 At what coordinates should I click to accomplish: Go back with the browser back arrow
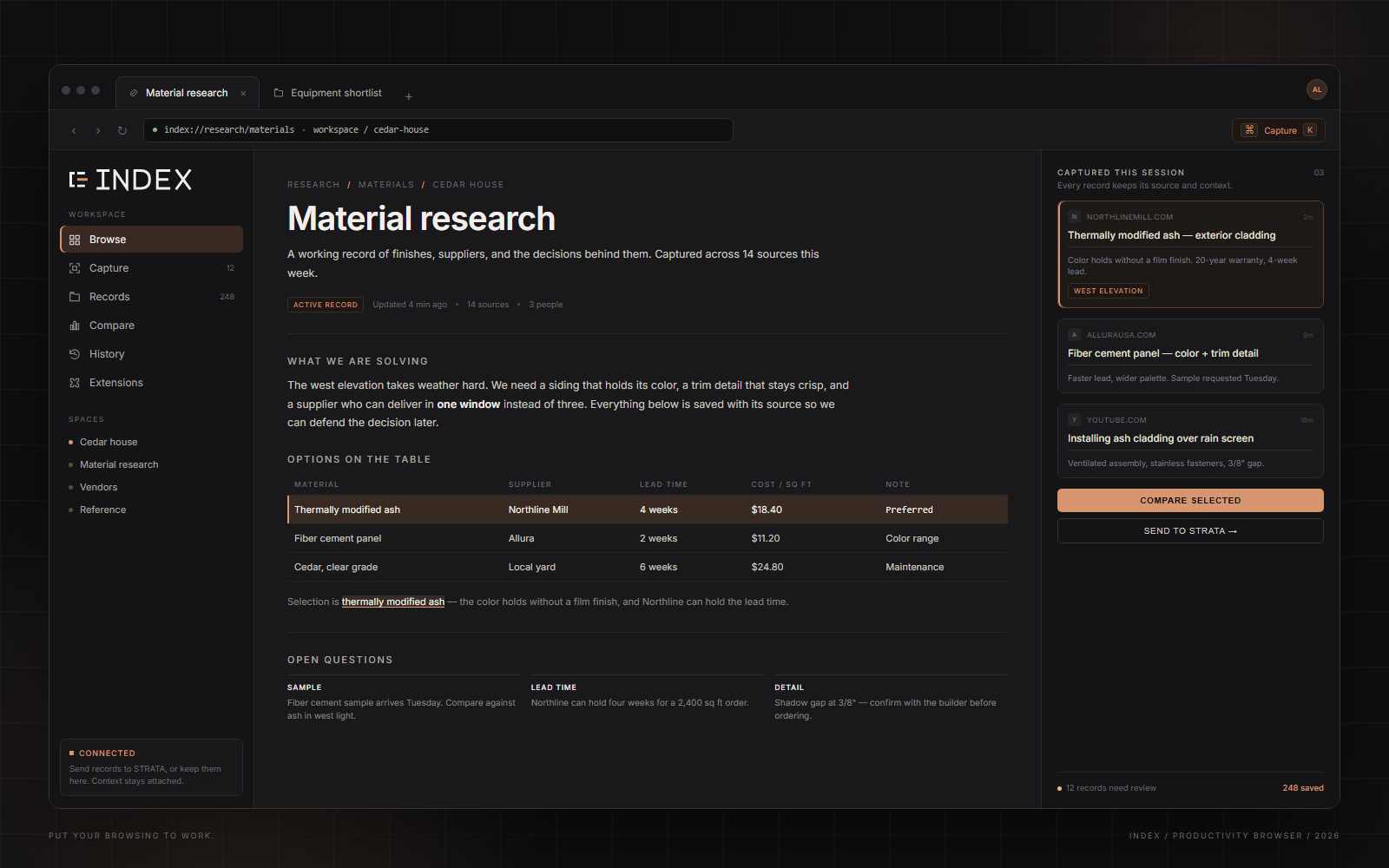(74, 130)
